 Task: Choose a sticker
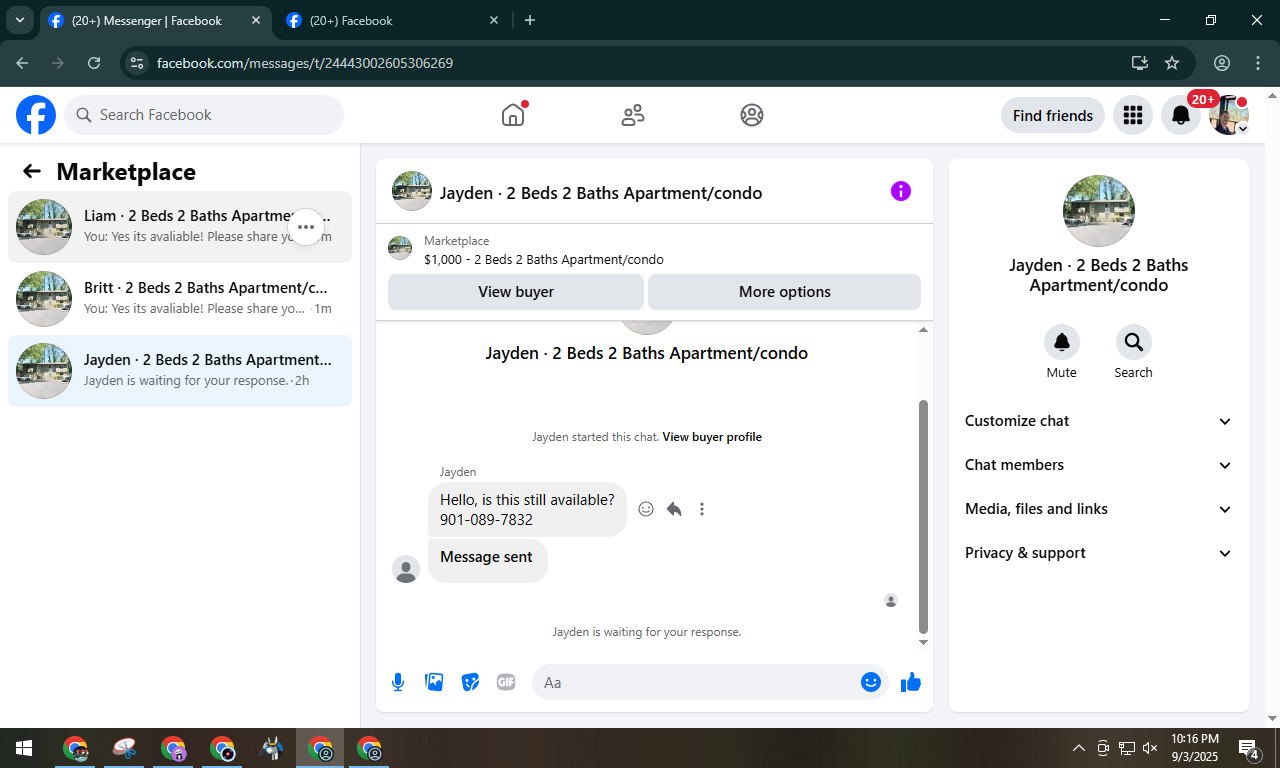(x=470, y=682)
